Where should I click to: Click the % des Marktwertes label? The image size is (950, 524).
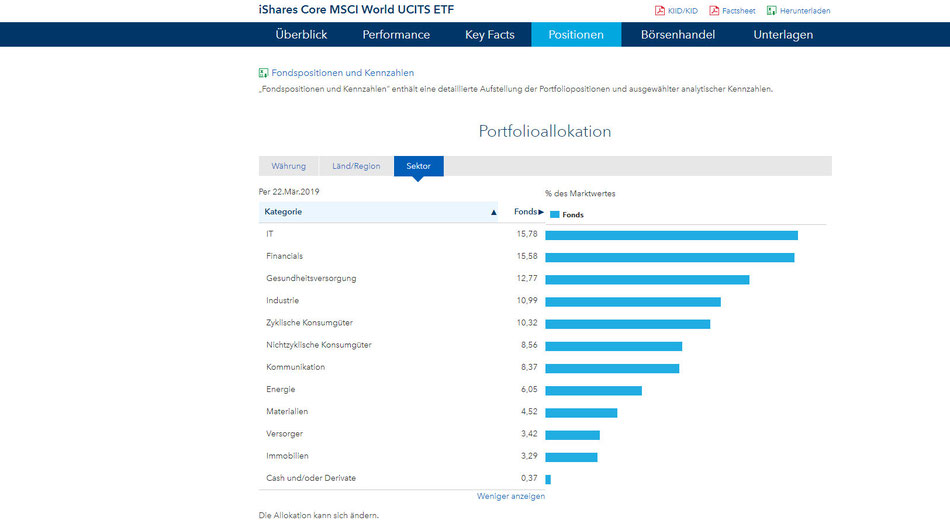point(580,194)
